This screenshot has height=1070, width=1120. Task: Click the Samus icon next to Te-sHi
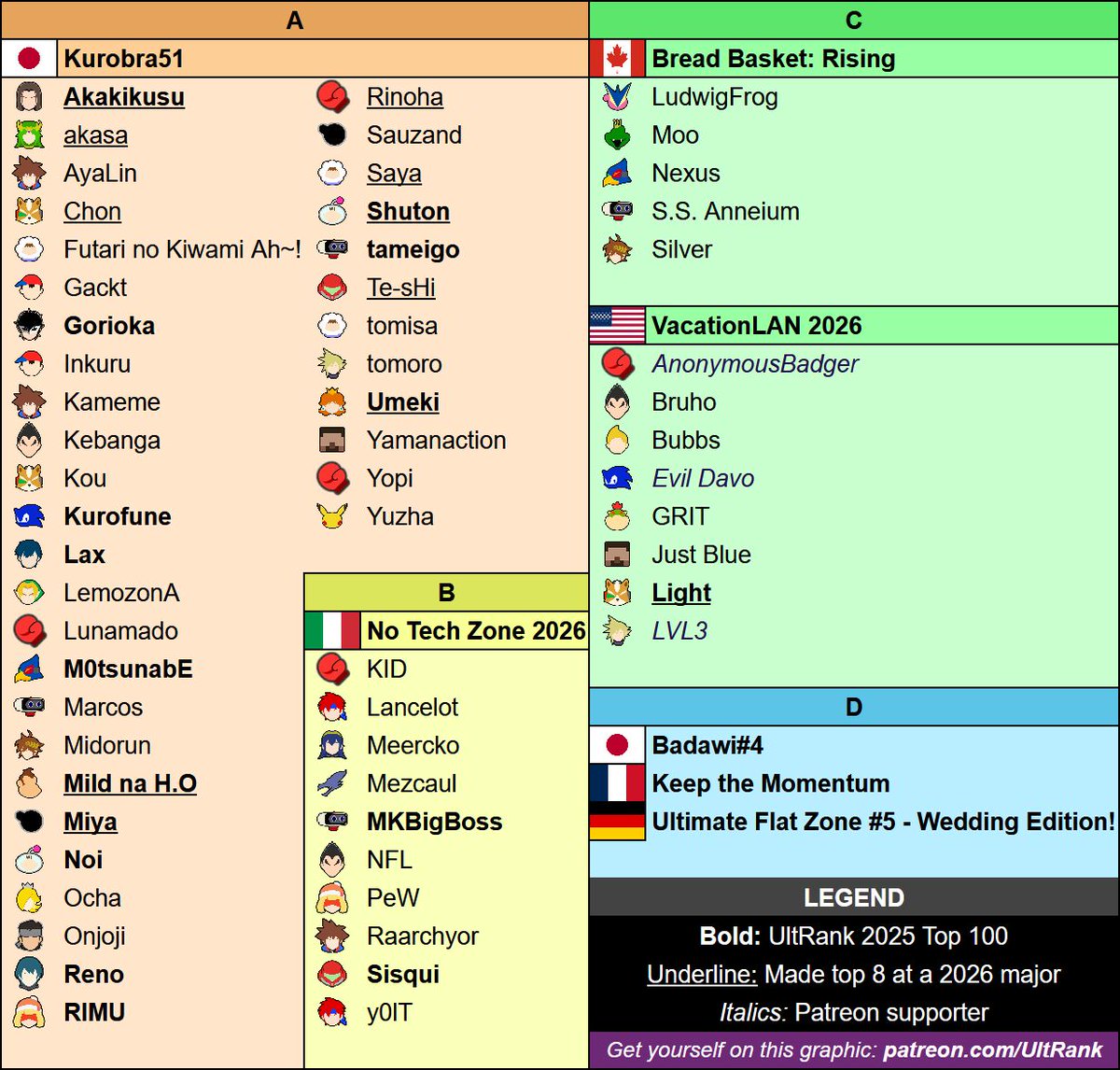click(332, 287)
